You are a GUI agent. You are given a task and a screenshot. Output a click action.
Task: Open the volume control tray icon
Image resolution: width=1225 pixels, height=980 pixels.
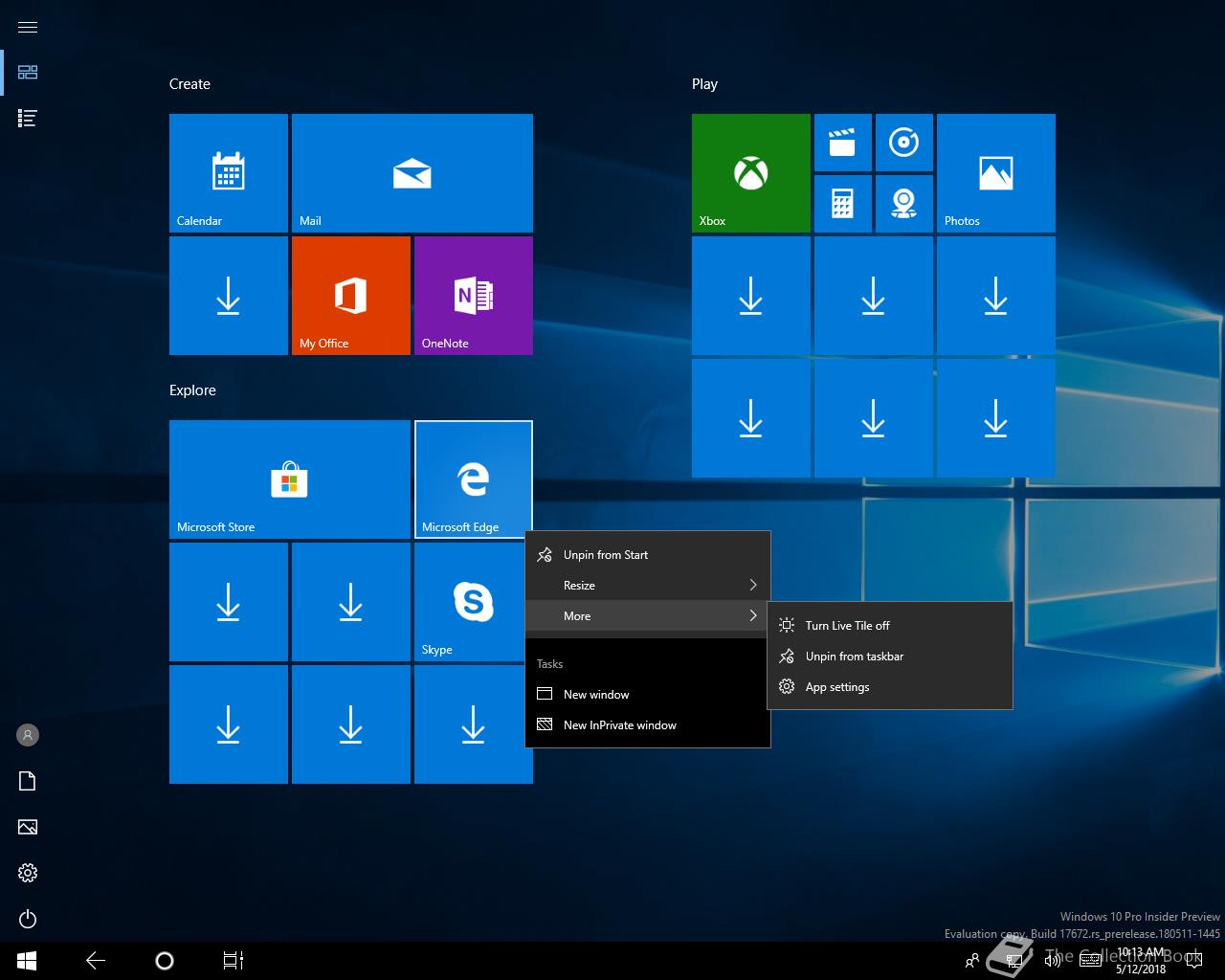pyautogui.click(x=1052, y=961)
